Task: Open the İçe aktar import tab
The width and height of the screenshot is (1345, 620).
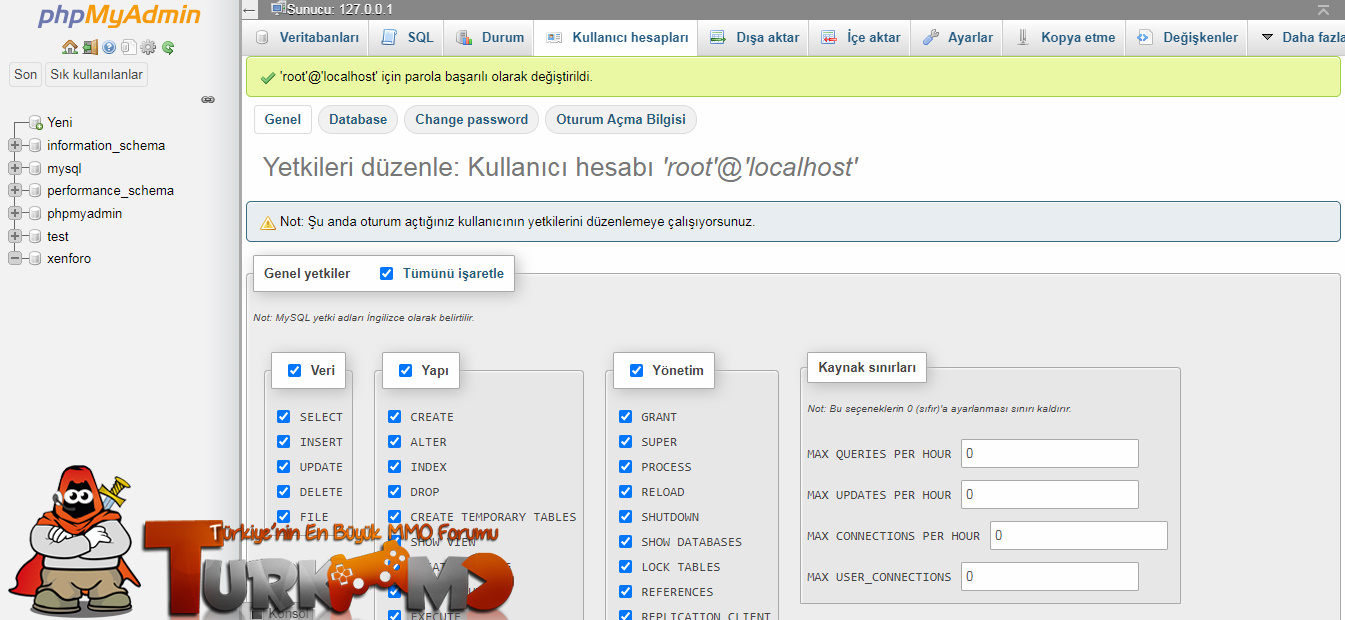Action: (860, 37)
